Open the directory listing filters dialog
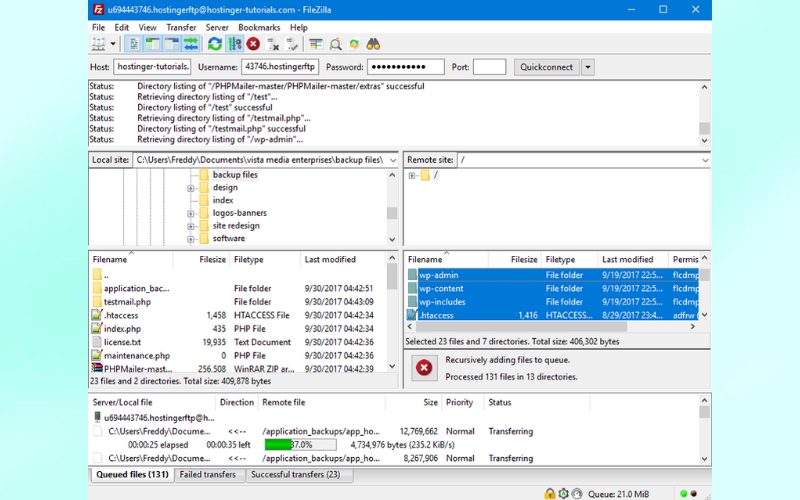The width and height of the screenshot is (800, 500). [x=316, y=44]
